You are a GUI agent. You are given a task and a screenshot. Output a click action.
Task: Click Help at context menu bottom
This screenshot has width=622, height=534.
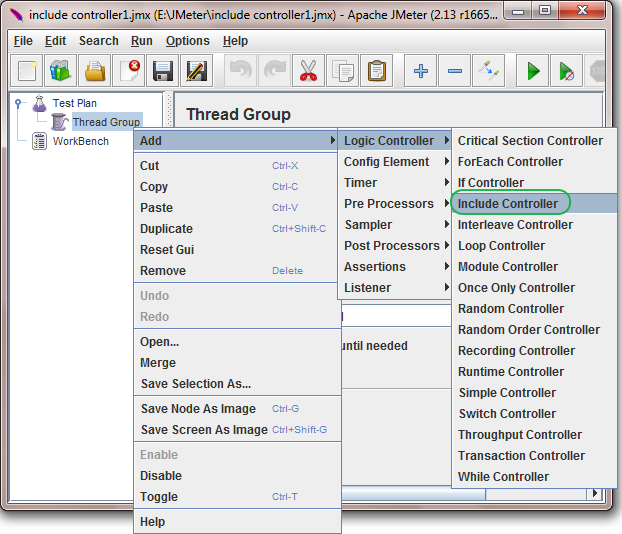[x=237, y=522]
